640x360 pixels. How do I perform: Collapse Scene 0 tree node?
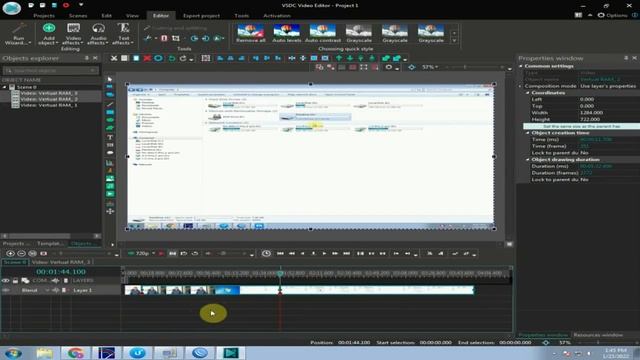click(4, 87)
